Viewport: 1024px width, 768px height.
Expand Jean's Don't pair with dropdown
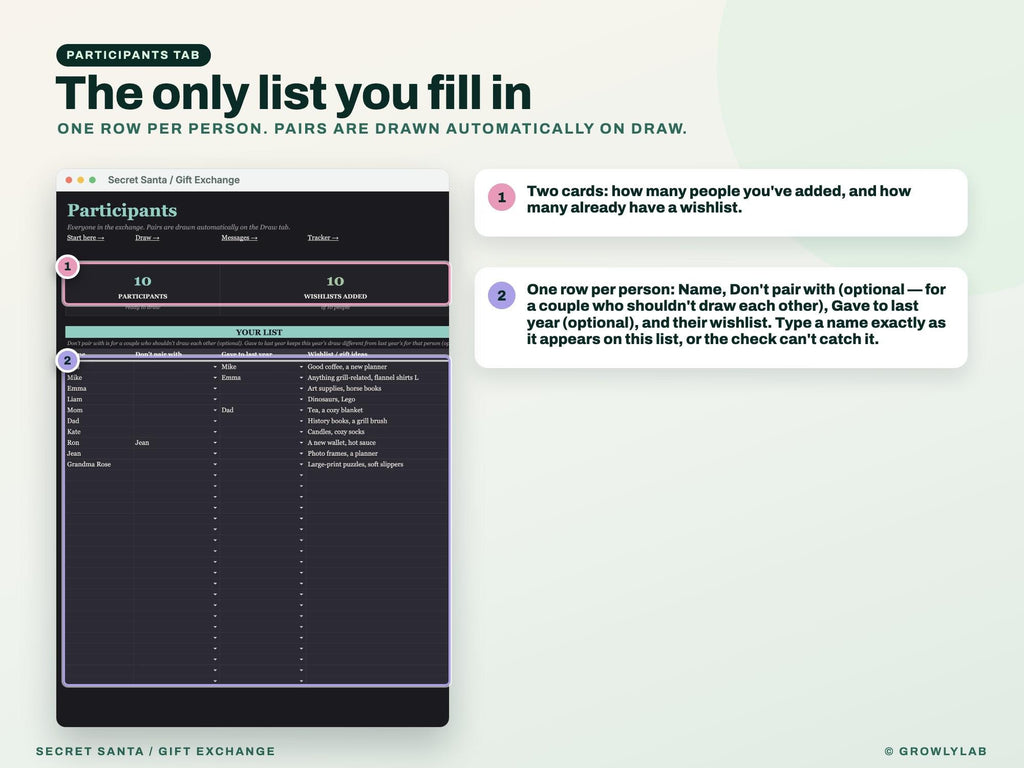[x=215, y=453]
